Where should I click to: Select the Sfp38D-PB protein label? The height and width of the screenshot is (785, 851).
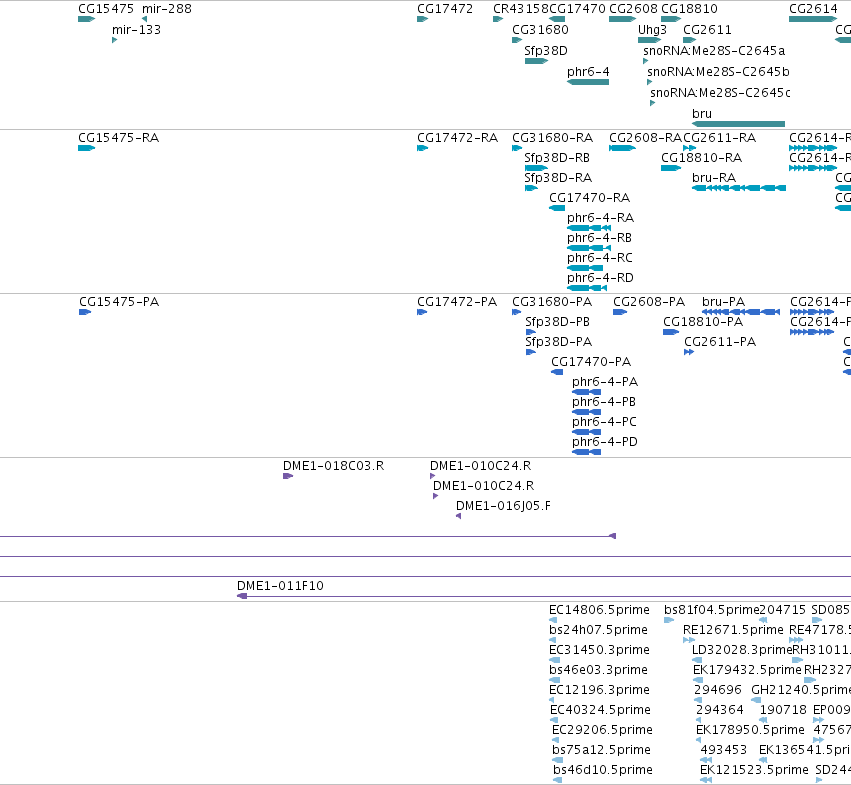coord(557,322)
